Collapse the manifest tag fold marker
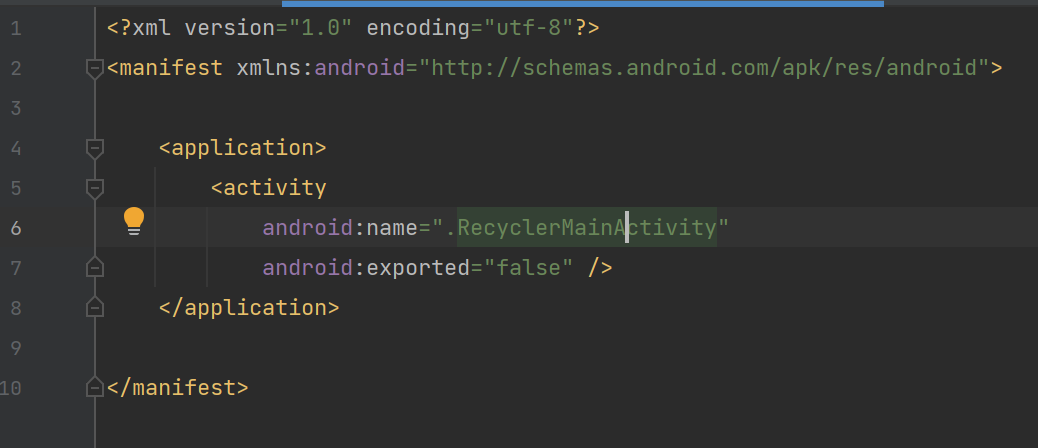Screen dimensions: 1038x448 (x=95, y=68)
